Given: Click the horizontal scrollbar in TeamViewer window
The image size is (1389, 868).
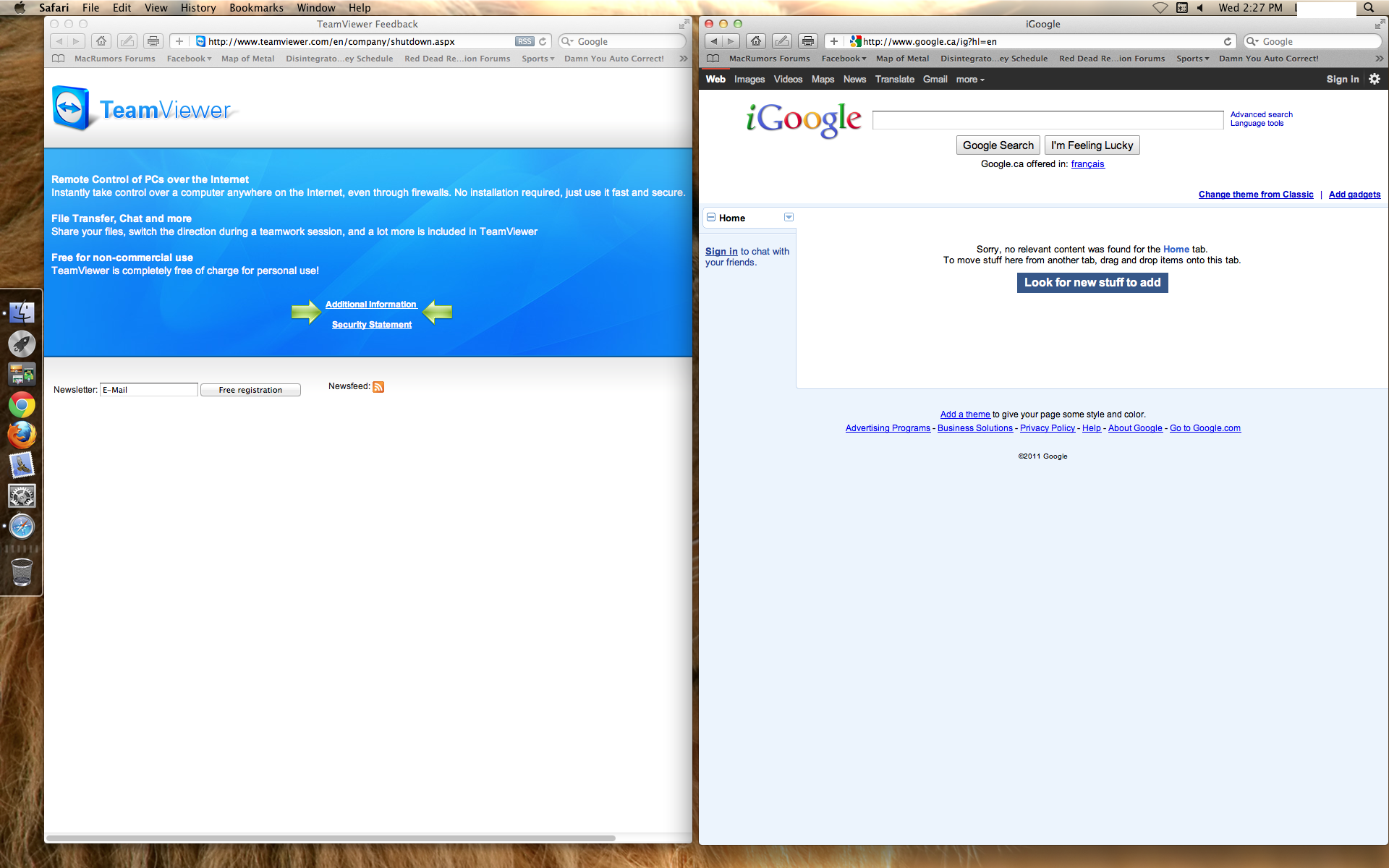Looking at the screenshot, I should 331,838.
